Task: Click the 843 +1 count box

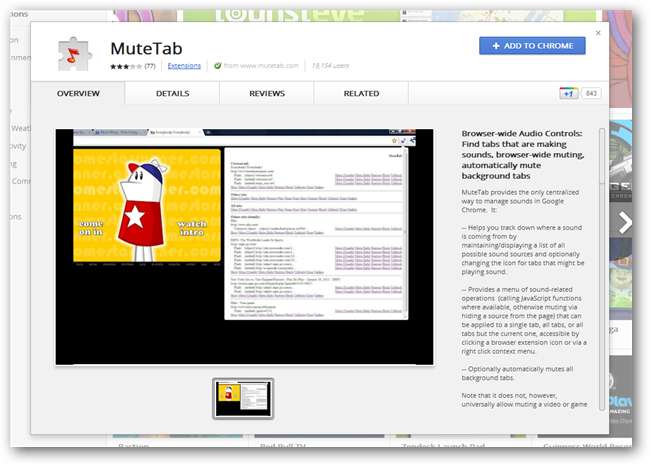Action: pyautogui.click(x=591, y=93)
